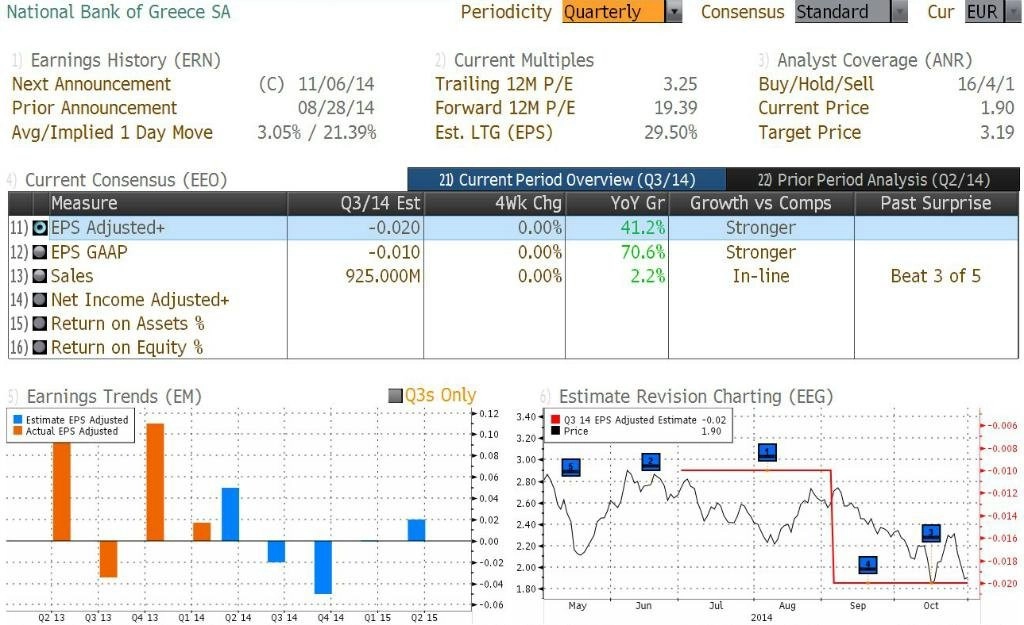Viewport: 1024px width, 625px height.
Task: Open the EUR currency selector
Action: click(x=991, y=12)
